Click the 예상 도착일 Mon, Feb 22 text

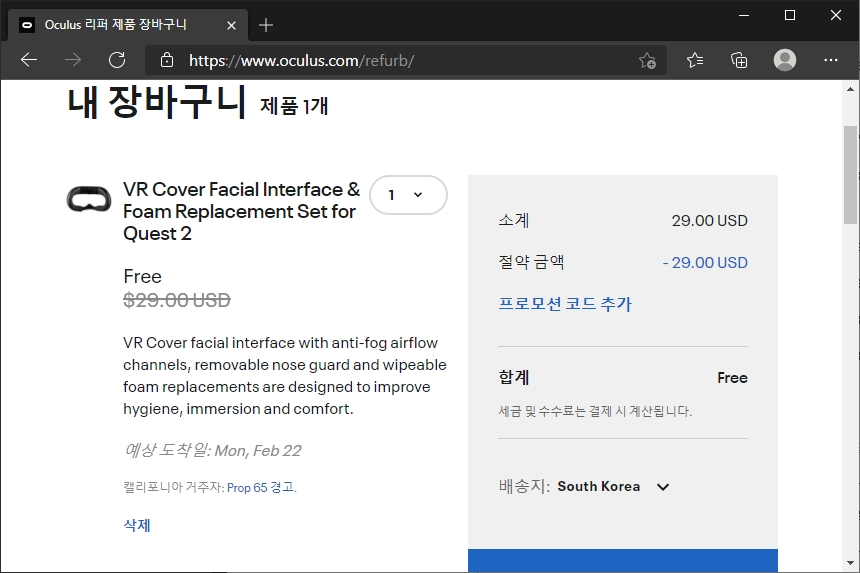pos(213,450)
